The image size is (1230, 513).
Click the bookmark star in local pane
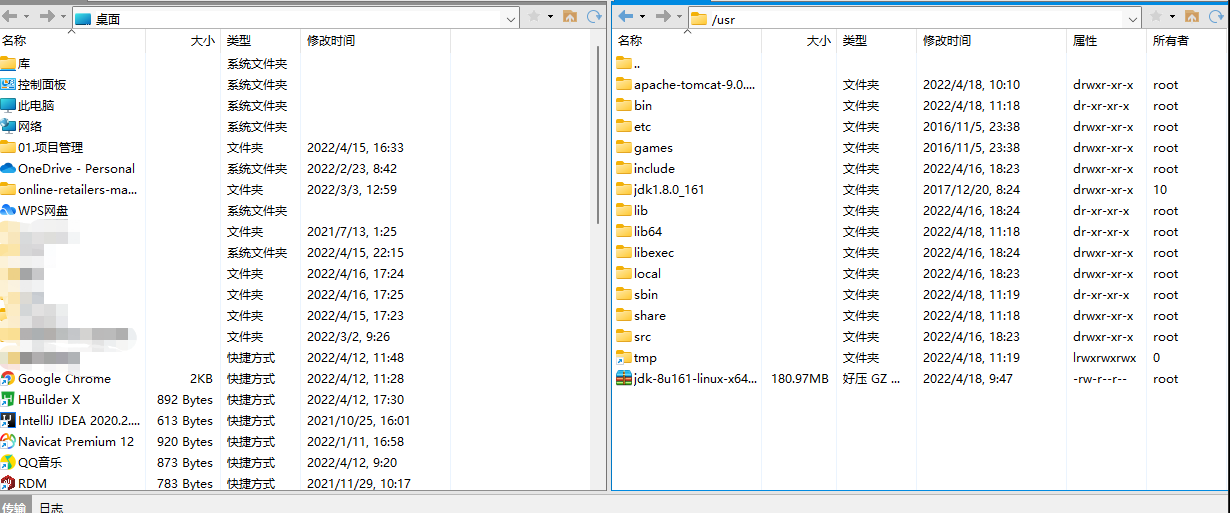(x=534, y=16)
